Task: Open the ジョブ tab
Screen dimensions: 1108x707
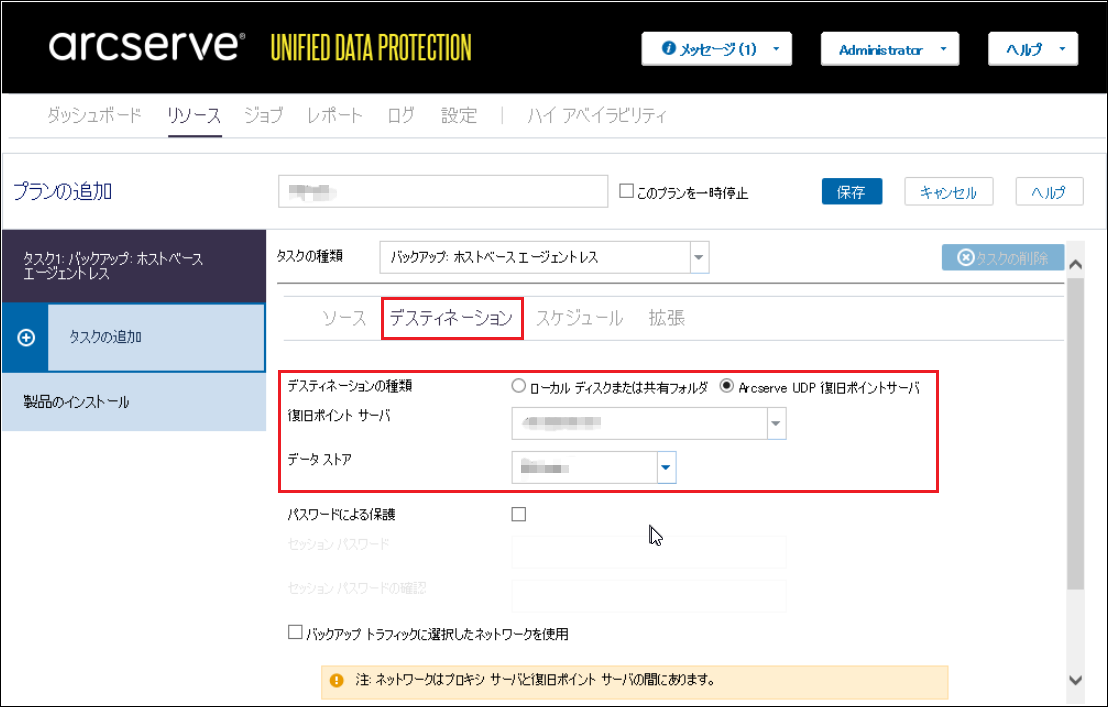Action: click(264, 115)
